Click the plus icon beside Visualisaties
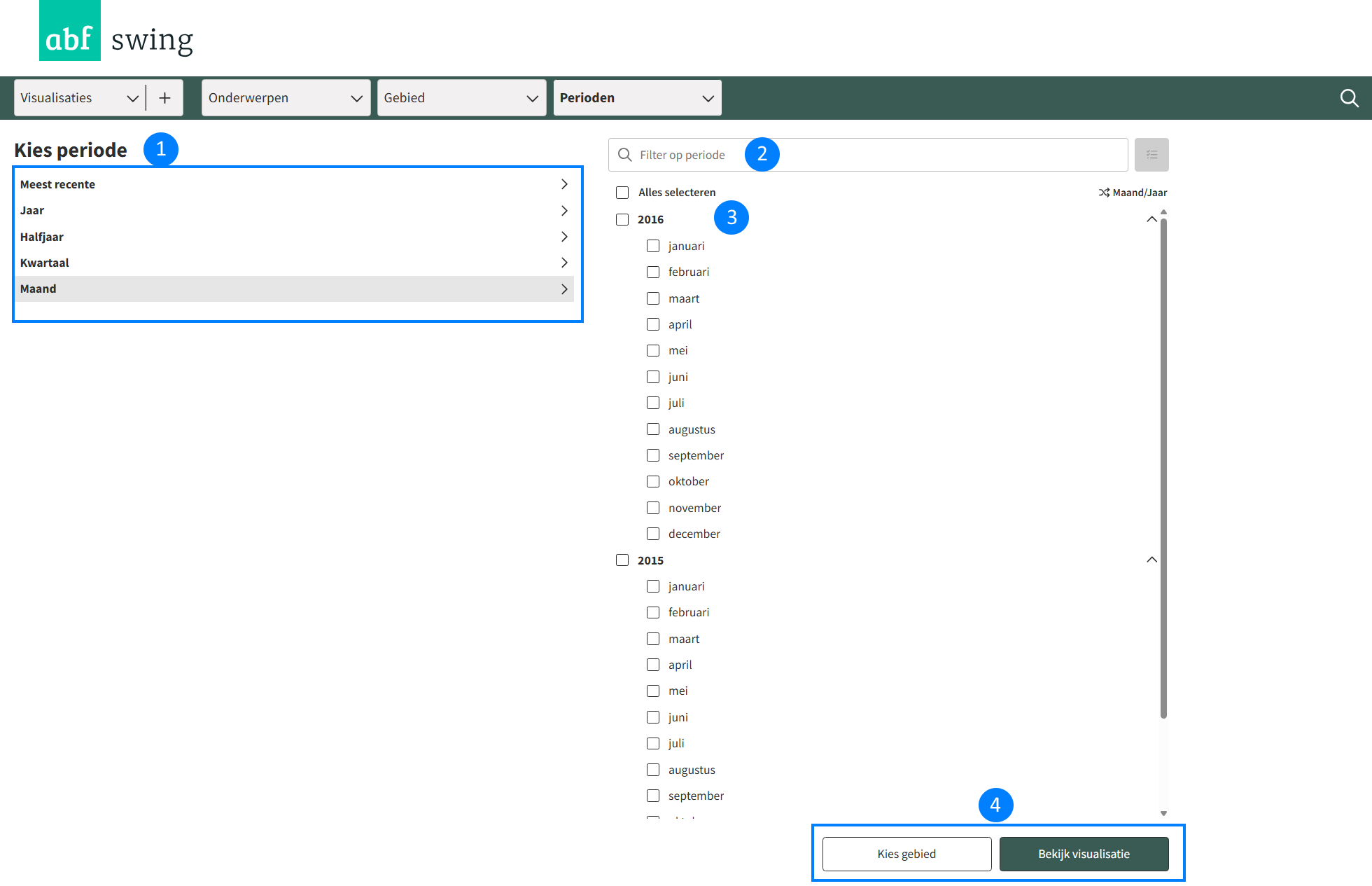Screen dimensions: 1372x886 point(164,98)
